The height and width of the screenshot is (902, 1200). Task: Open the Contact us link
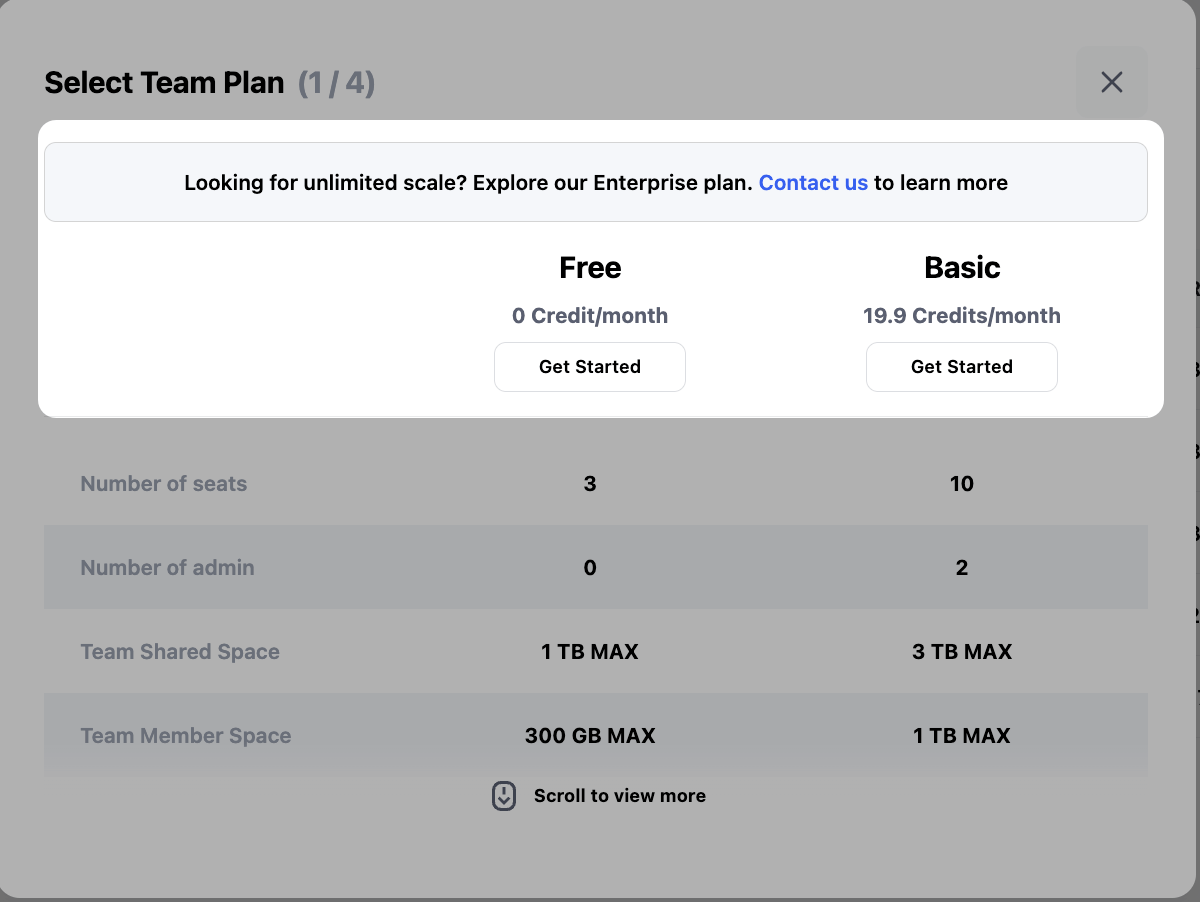813,183
